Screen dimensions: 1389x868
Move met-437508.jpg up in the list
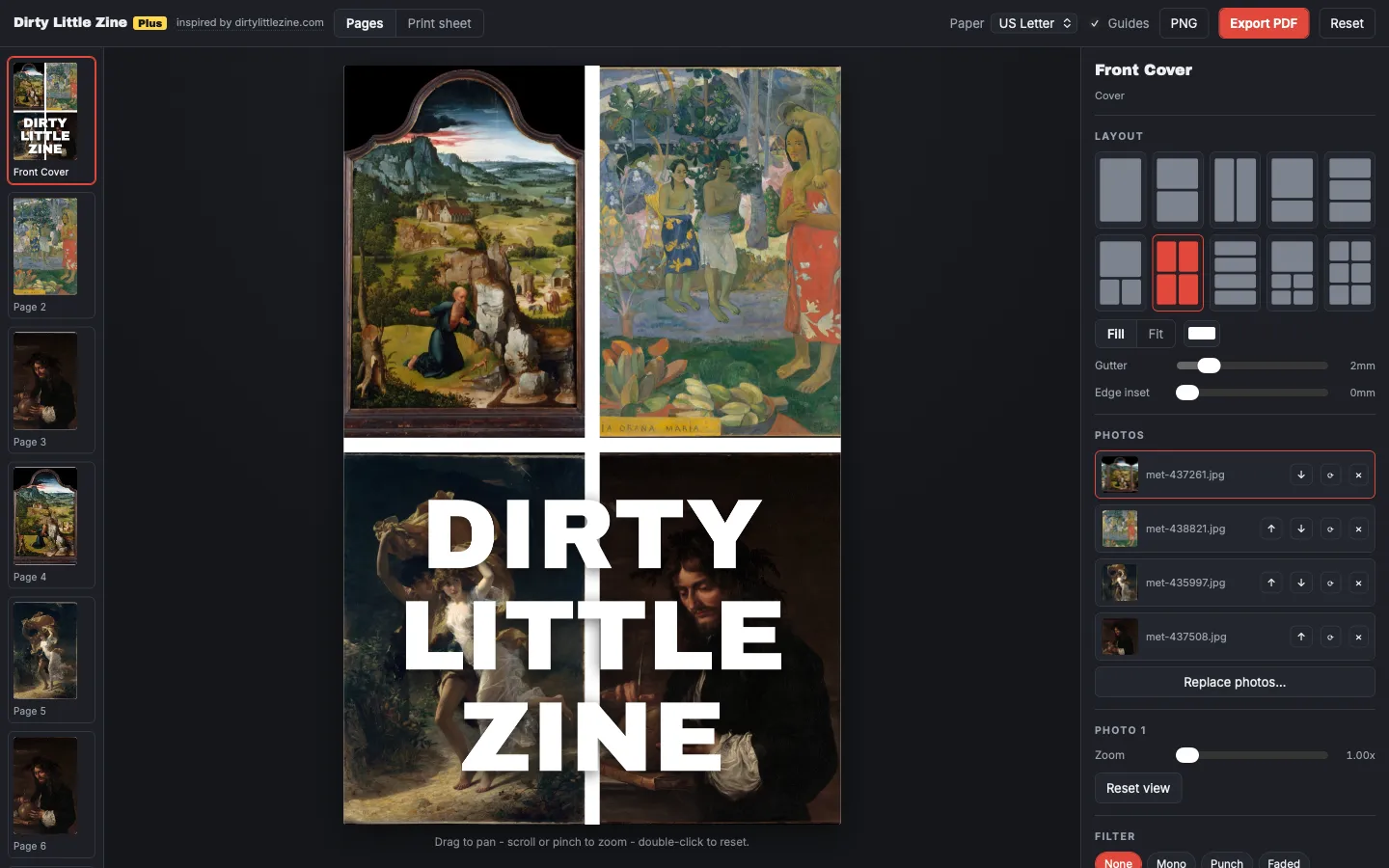[1301, 637]
